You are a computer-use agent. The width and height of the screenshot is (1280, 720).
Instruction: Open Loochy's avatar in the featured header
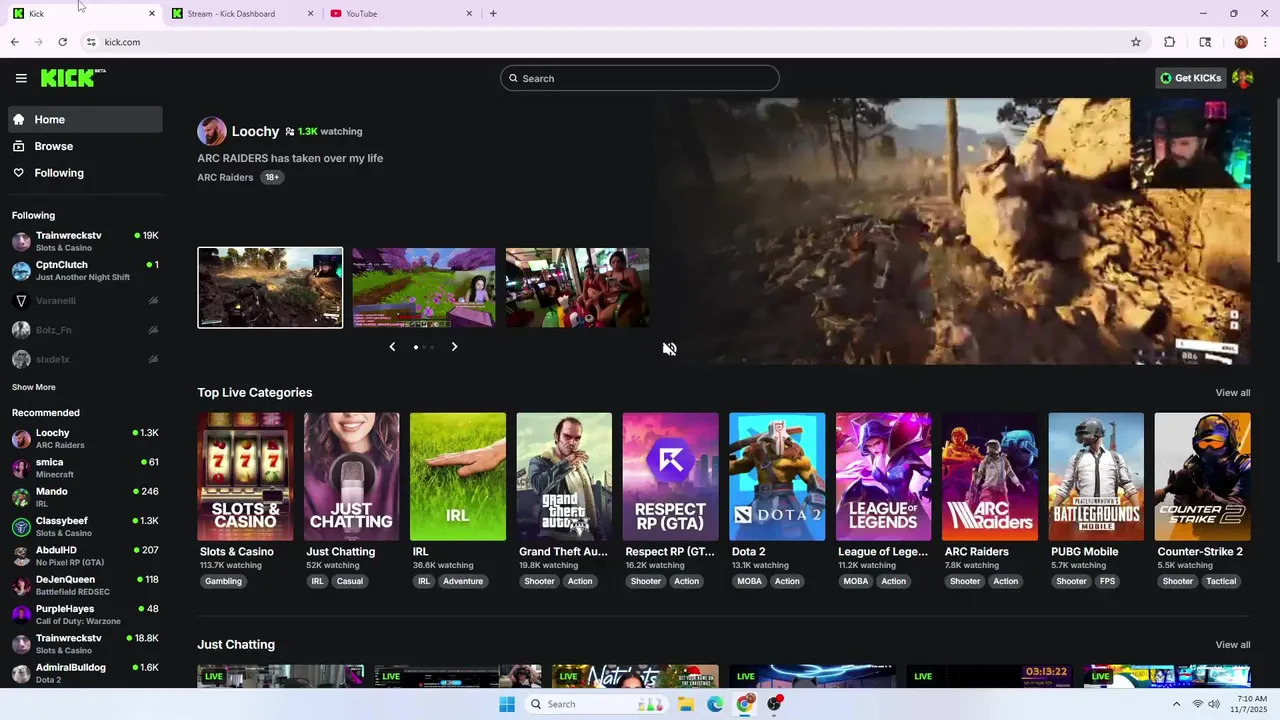(212, 131)
